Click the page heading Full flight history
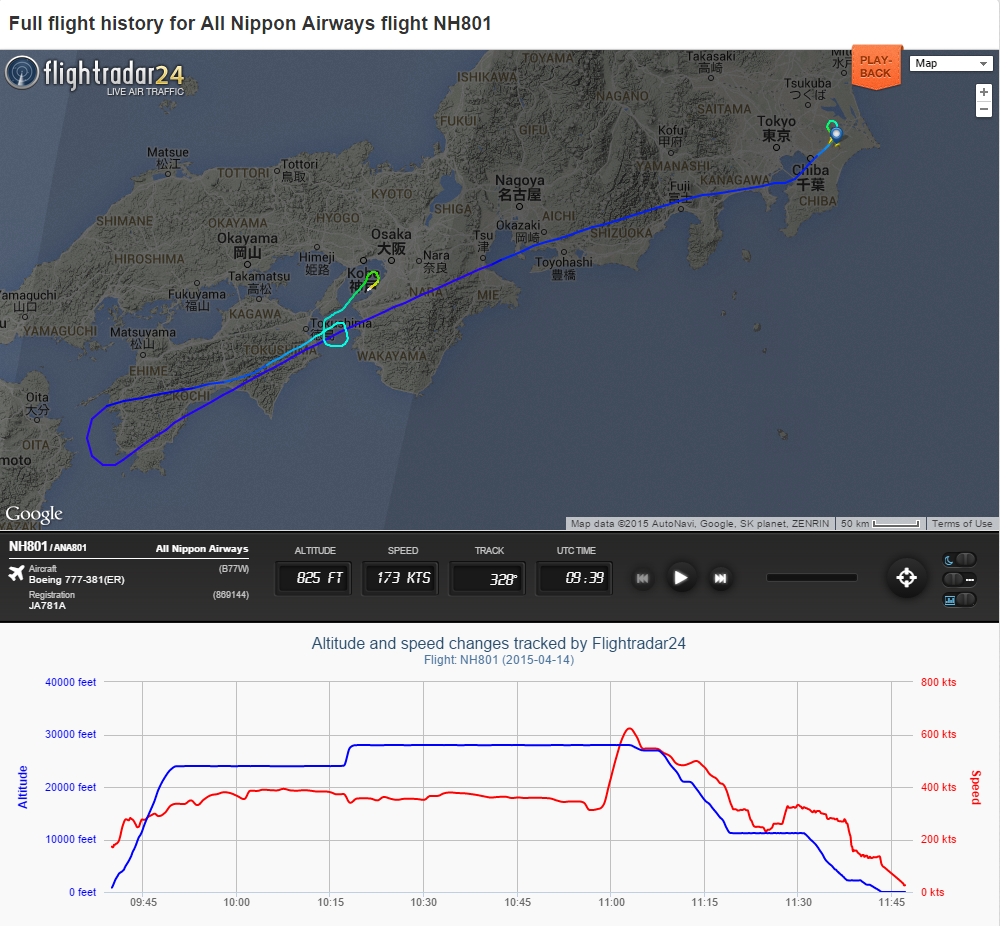The height and width of the screenshot is (926, 1000). pos(250,24)
